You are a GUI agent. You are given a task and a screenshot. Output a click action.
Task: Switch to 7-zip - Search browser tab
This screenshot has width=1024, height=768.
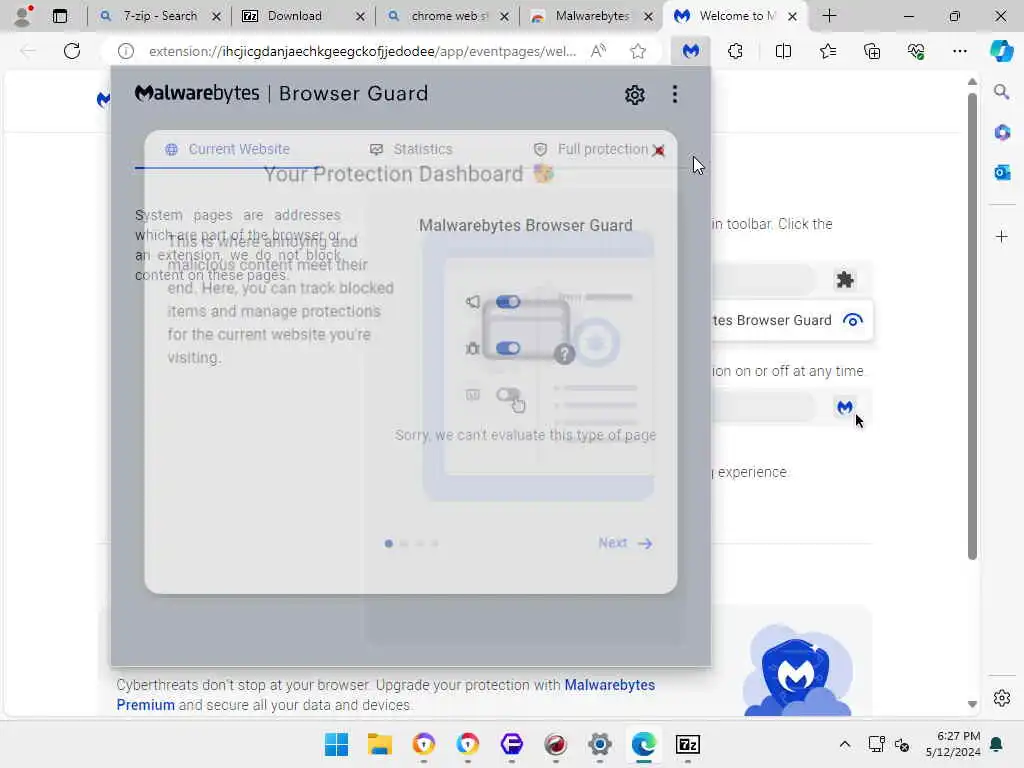point(158,16)
